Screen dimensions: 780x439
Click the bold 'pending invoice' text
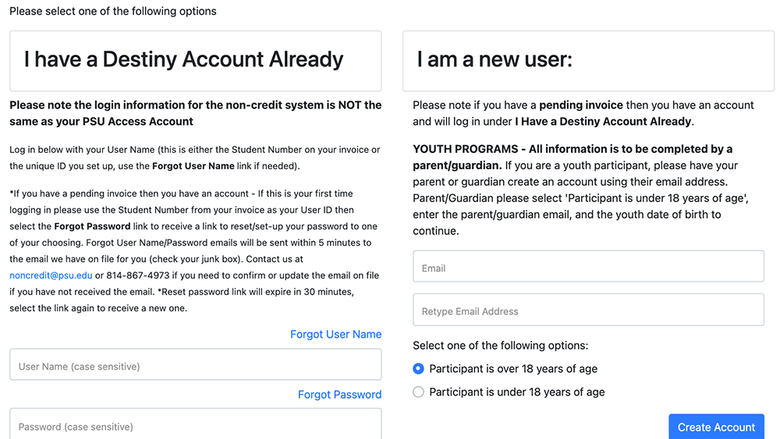[x=581, y=105]
